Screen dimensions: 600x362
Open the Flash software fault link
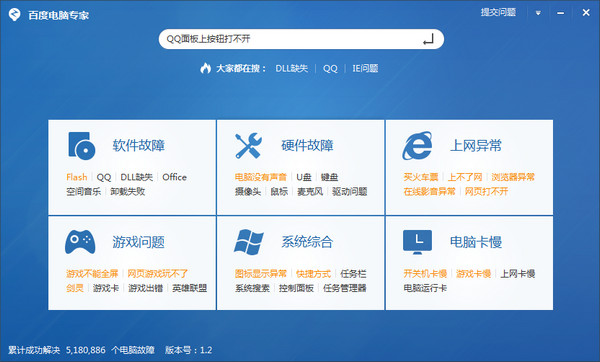(77, 177)
